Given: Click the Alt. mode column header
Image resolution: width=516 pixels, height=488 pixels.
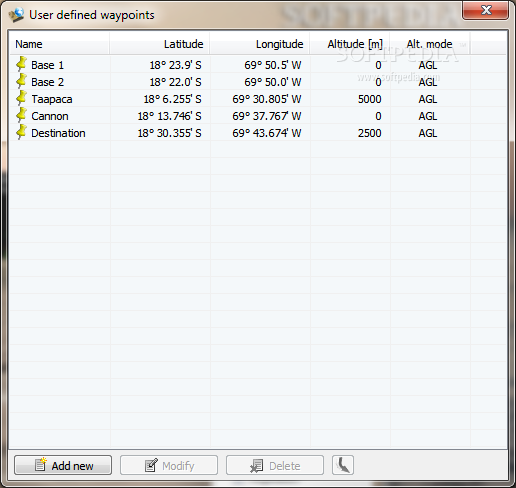Looking at the screenshot, I should (x=430, y=44).
